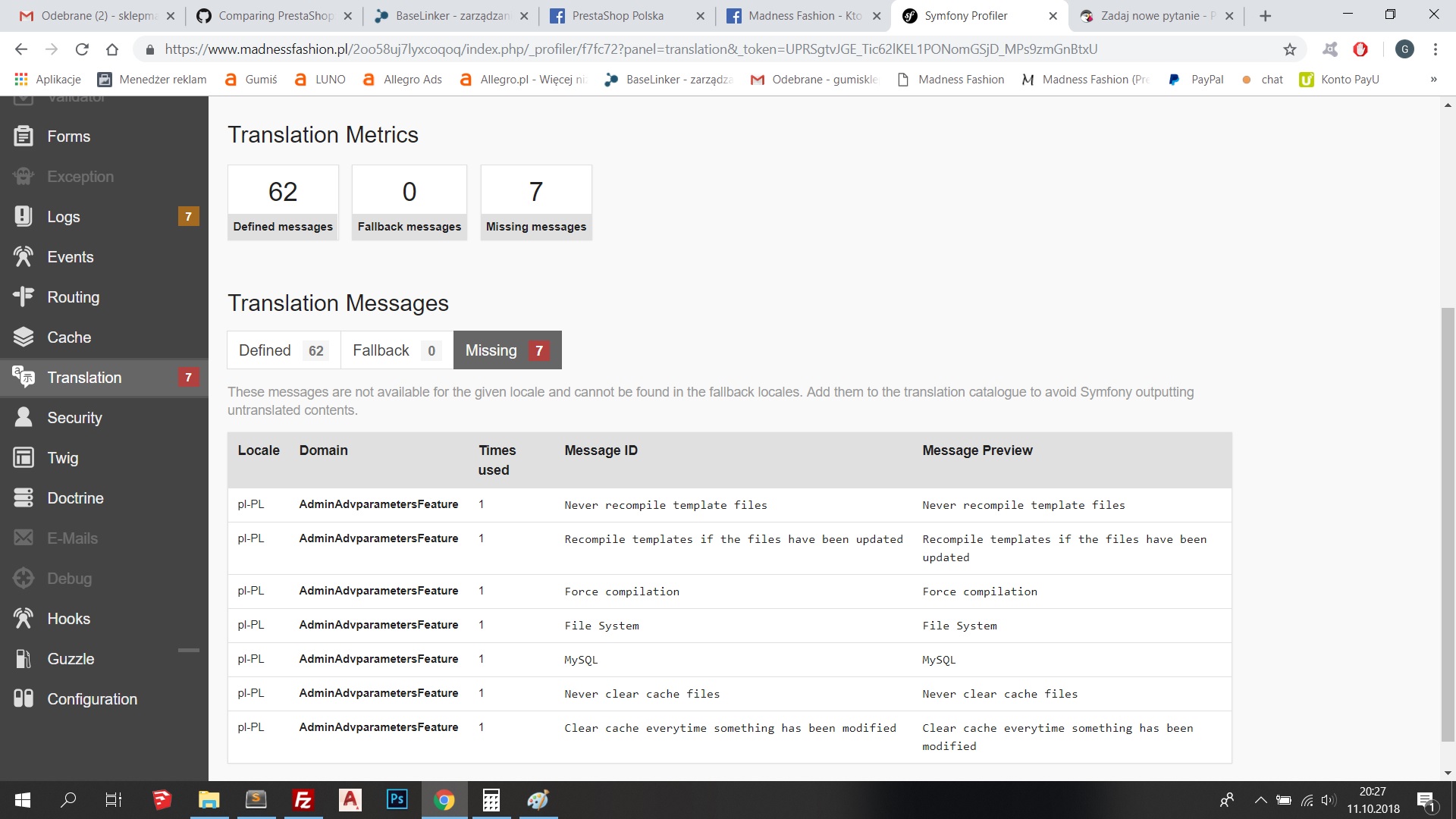Open the Hooks panel in sidebar
1456x819 pixels.
68,619
